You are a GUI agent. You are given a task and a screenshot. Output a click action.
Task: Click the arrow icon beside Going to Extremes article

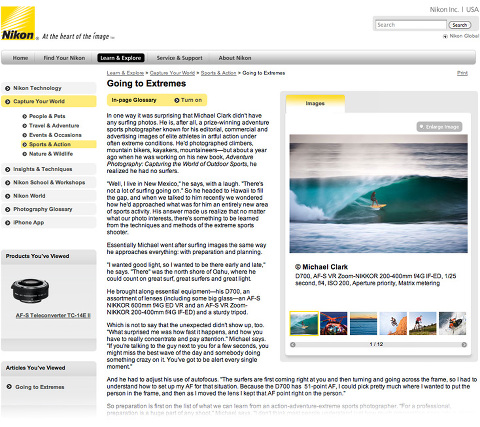pos(9,387)
